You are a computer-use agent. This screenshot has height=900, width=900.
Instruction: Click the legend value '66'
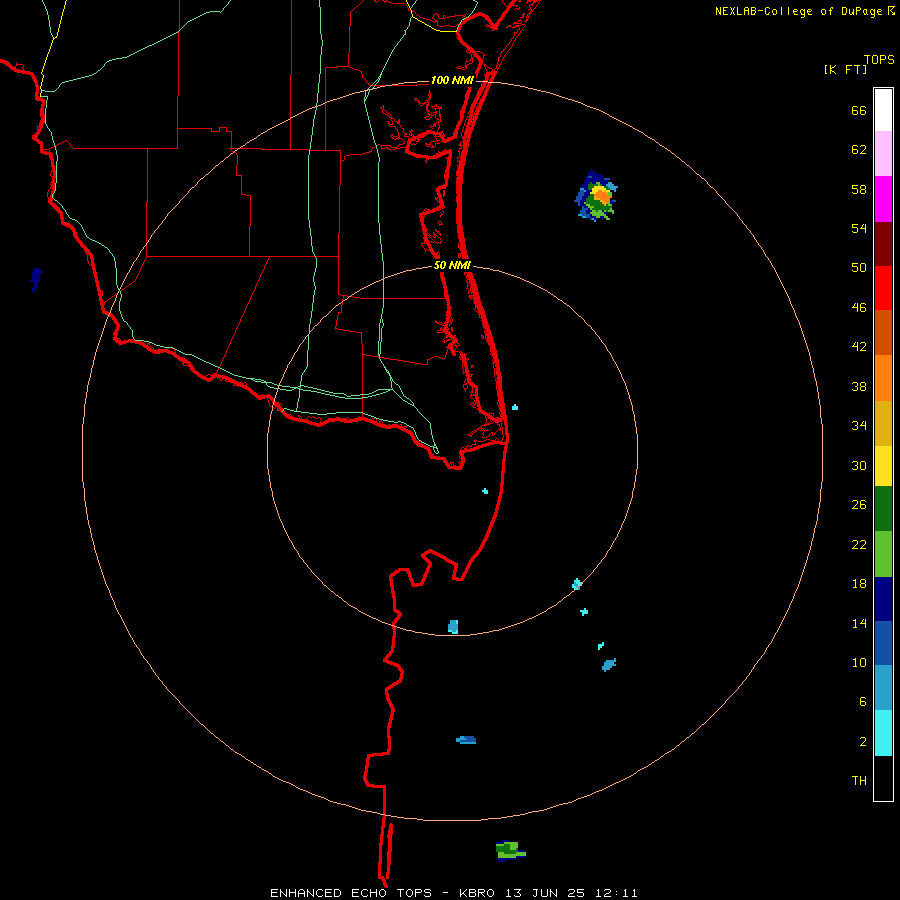tap(859, 110)
